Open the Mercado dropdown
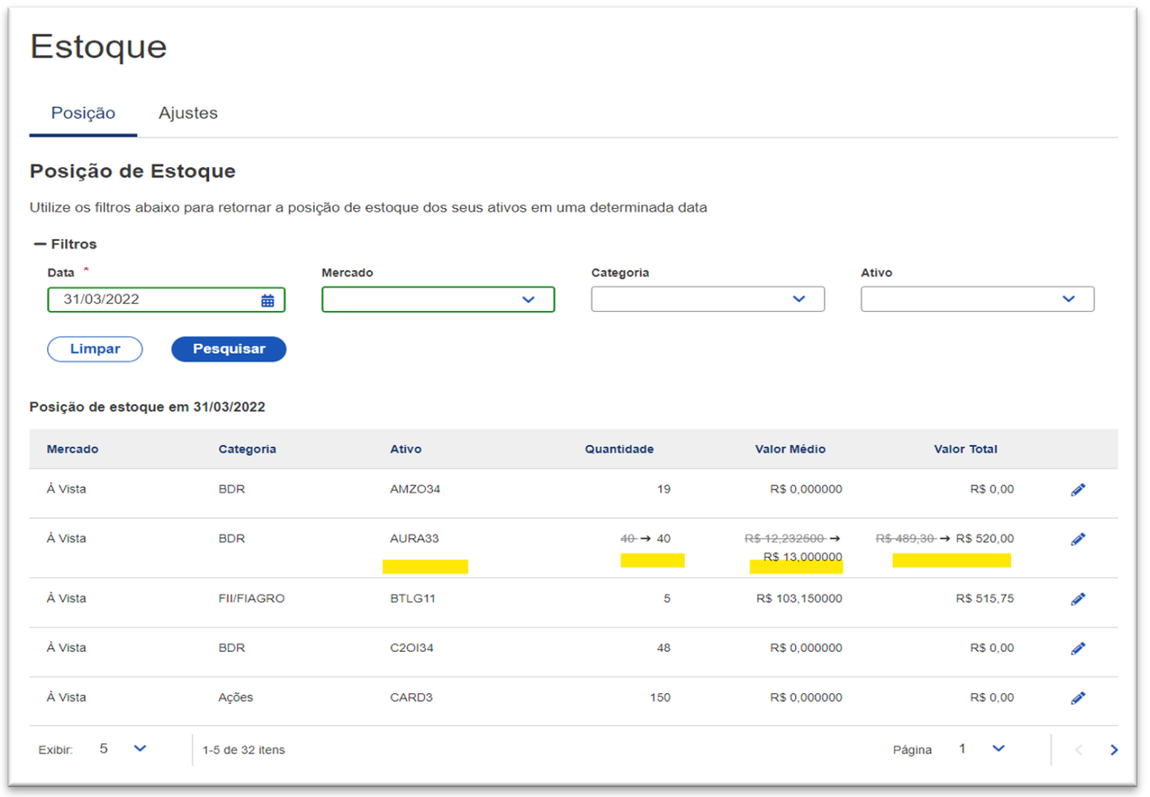The width and height of the screenshot is (1150, 797). point(438,299)
